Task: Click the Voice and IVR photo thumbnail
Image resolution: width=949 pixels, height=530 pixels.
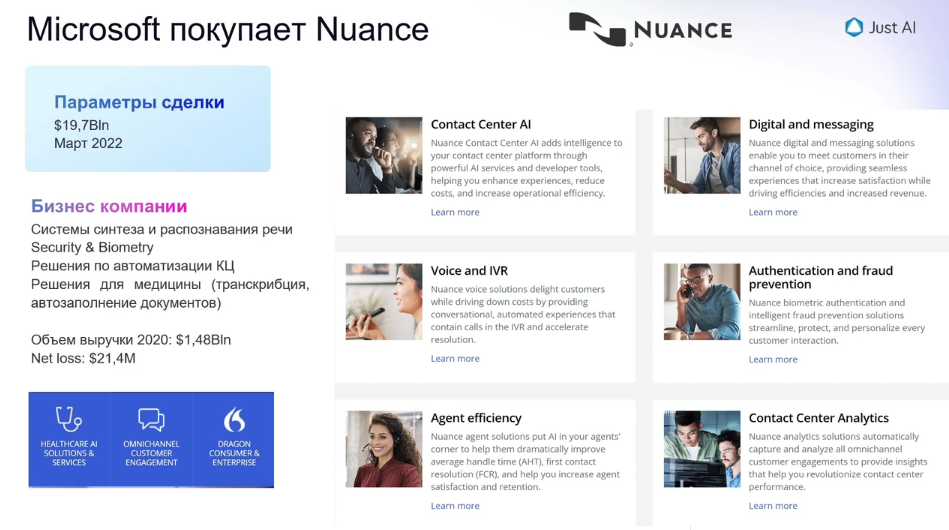Action: (384, 302)
